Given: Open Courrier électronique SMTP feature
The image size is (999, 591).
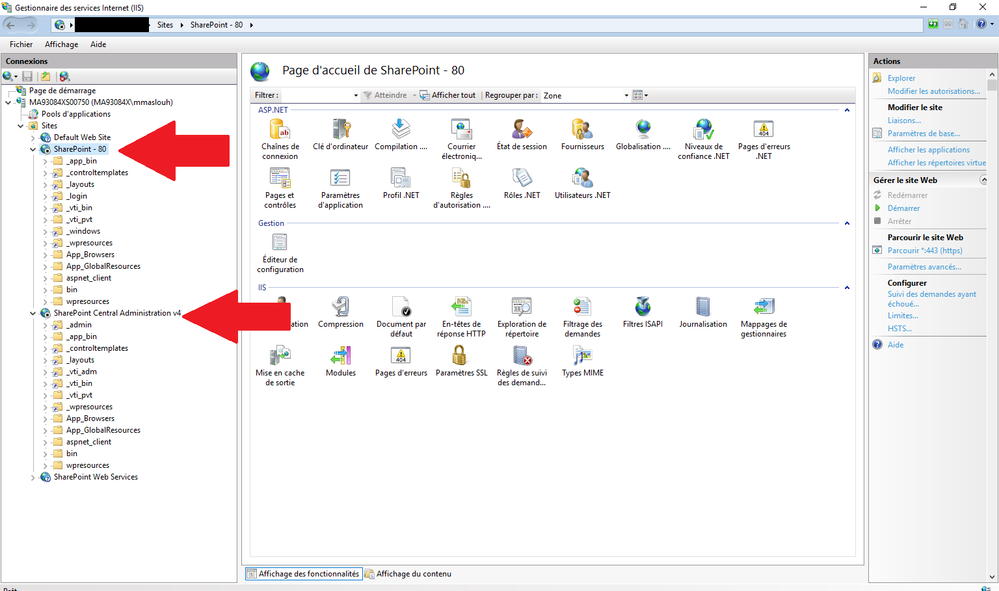Looking at the screenshot, I should [461, 139].
